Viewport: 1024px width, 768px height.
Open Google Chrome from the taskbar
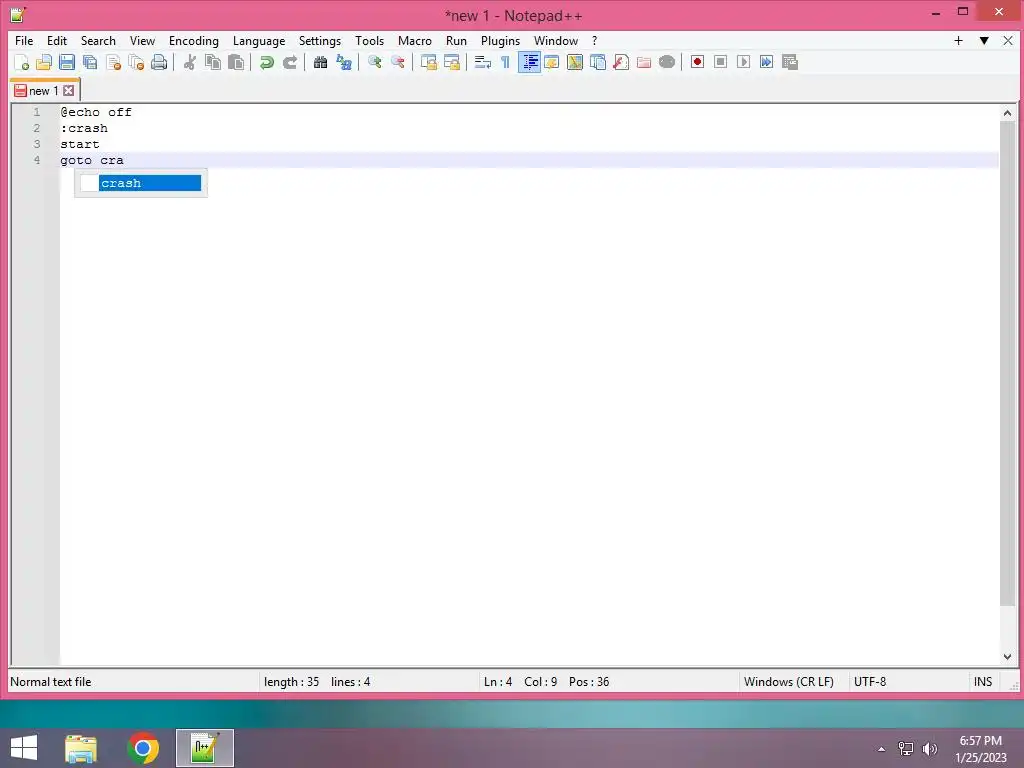pos(143,748)
